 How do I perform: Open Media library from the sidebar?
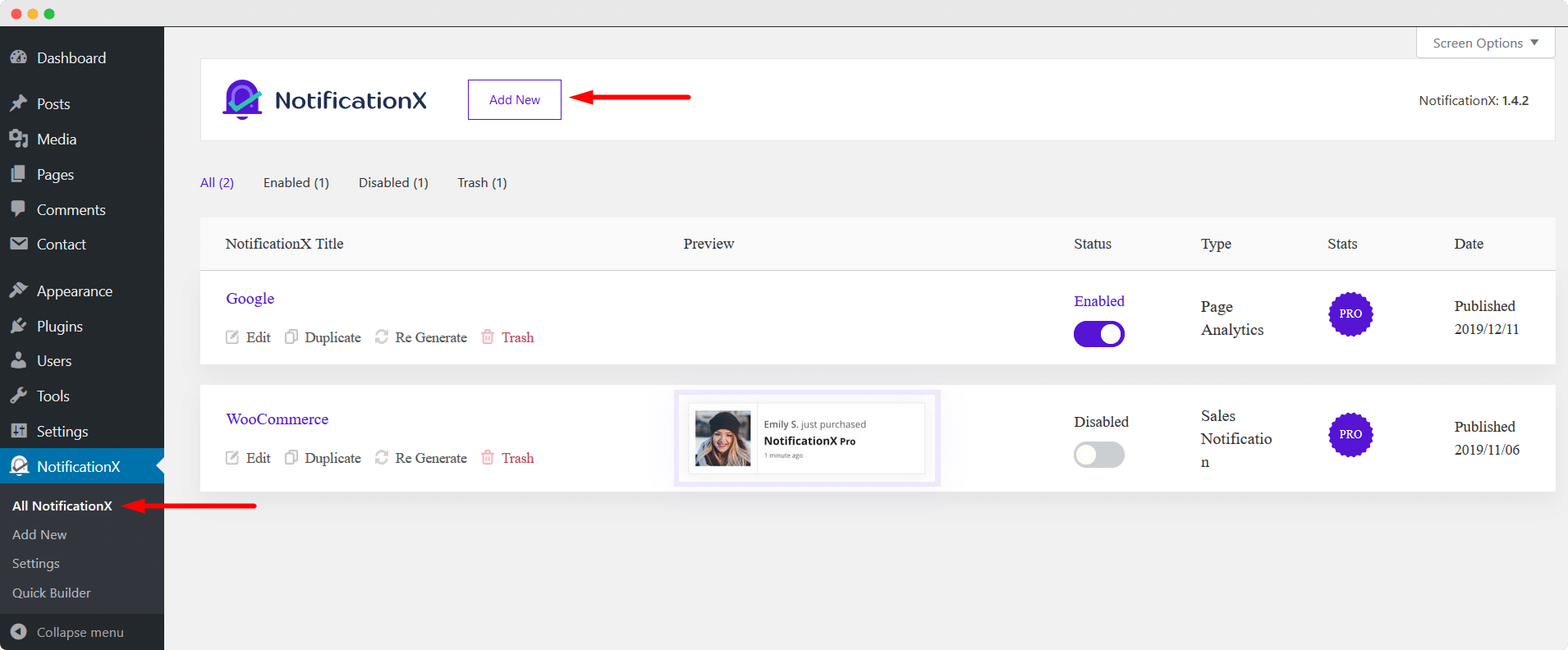pos(56,140)
